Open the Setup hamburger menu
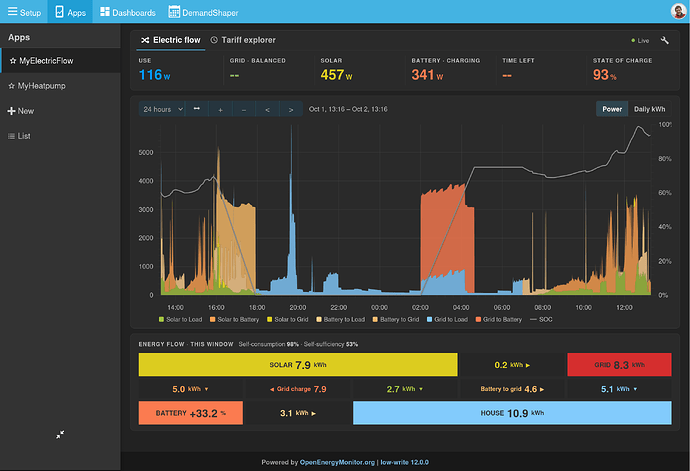 point(24,12)
